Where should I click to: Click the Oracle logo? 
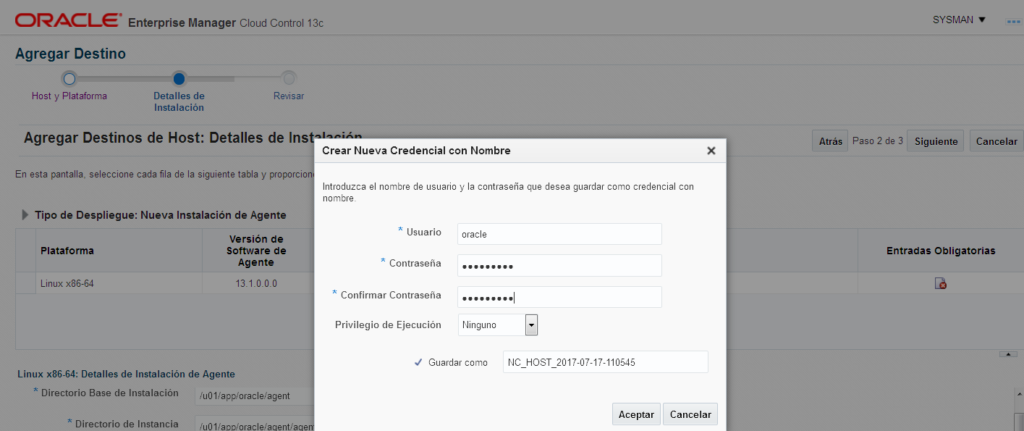pos(68,21)
